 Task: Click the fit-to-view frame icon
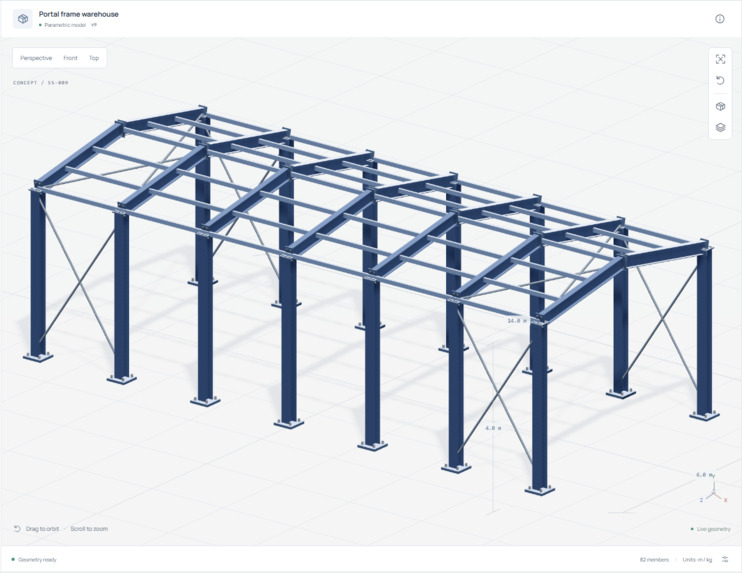tap(720, 59)
